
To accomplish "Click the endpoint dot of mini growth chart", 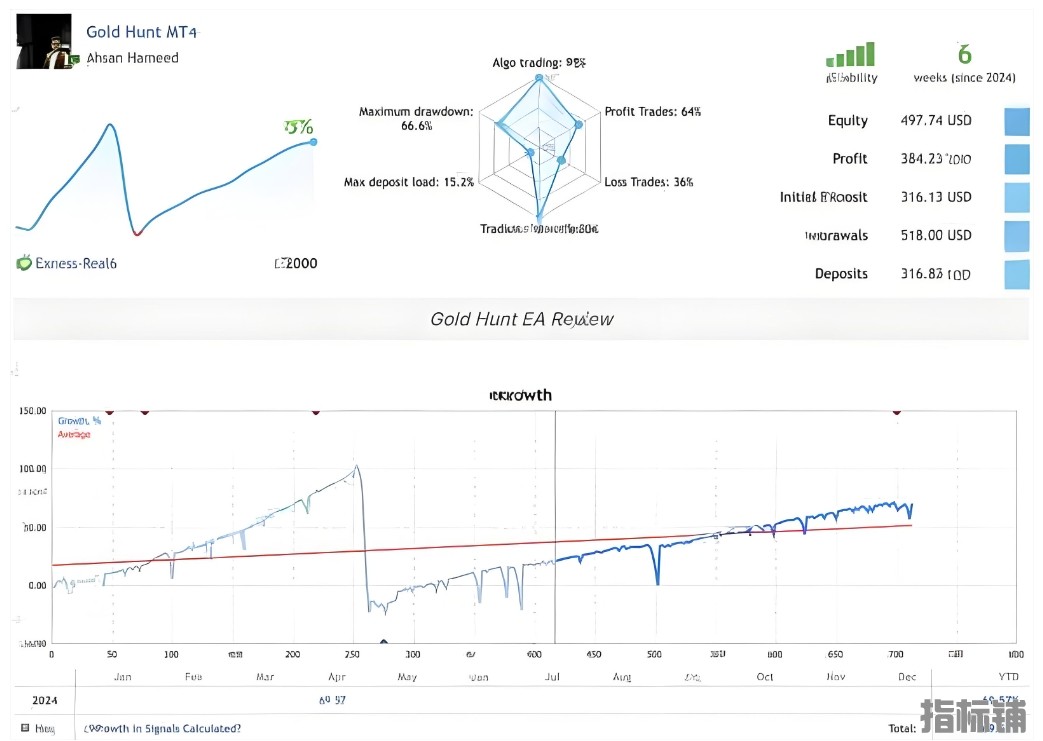I will point(313,142).
